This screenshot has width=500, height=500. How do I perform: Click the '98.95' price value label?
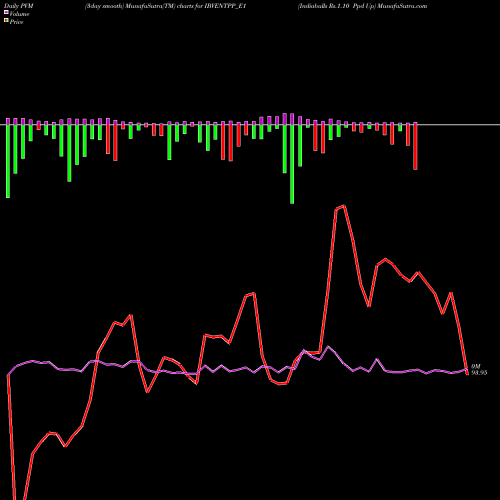(479, 373)
